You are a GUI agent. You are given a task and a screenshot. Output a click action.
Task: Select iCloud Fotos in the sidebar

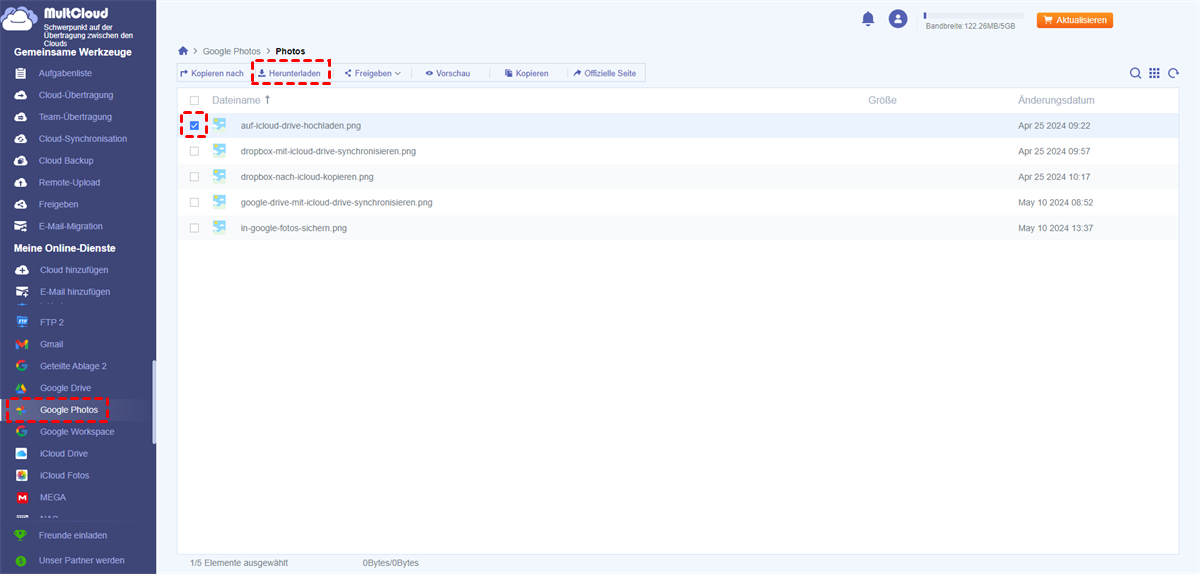pos(64,476)
